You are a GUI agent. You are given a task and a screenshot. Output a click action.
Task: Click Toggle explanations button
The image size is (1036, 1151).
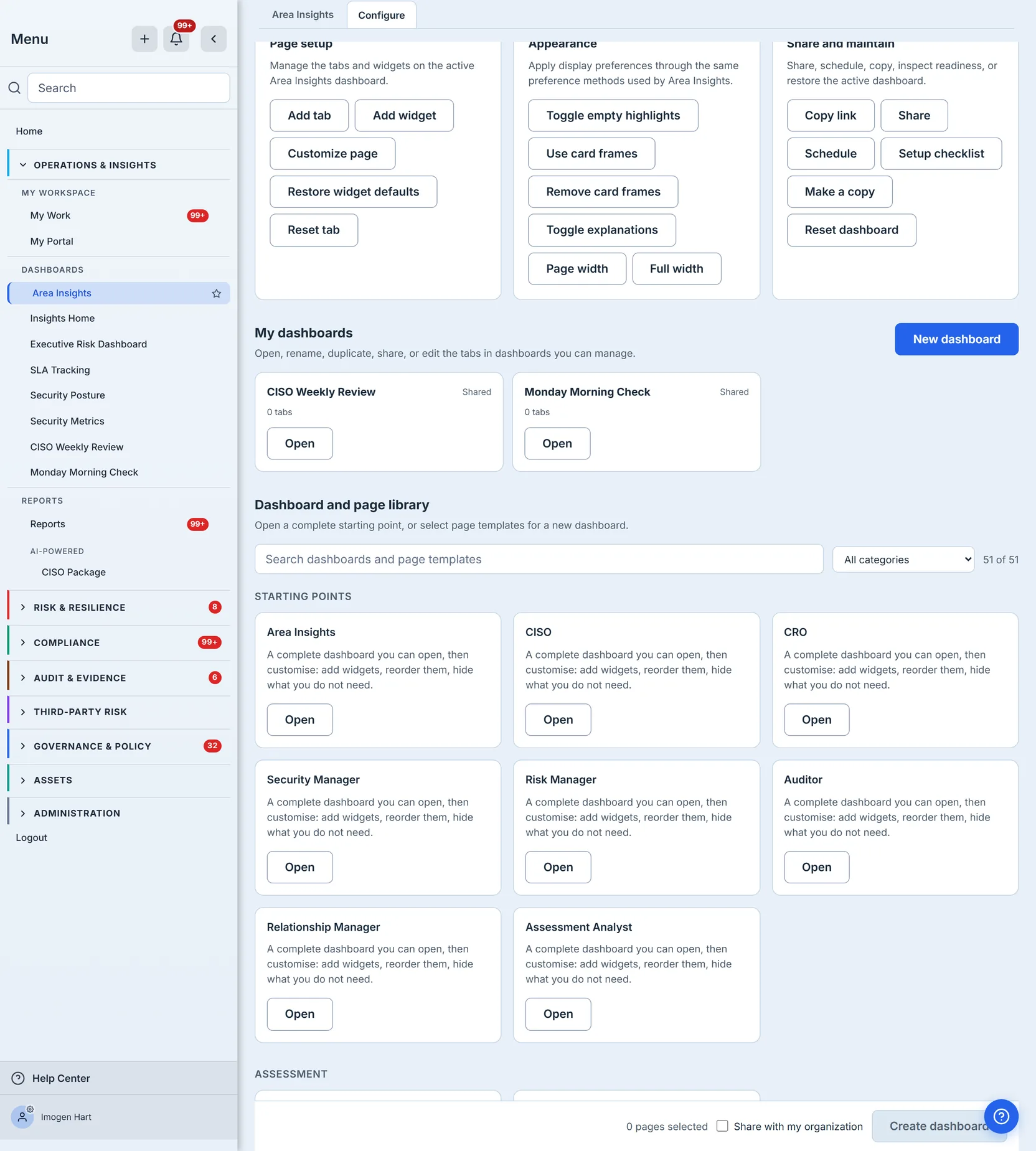click(602, 230)
